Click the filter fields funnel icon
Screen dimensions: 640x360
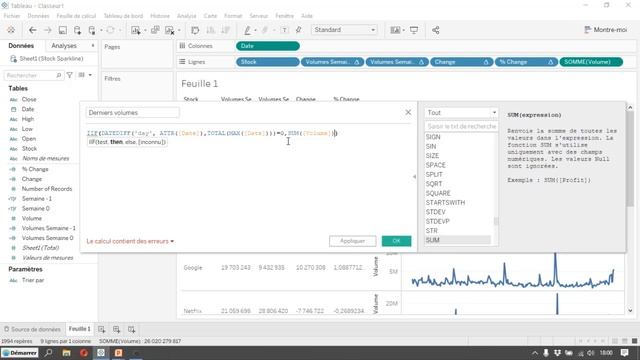[70, 75]
